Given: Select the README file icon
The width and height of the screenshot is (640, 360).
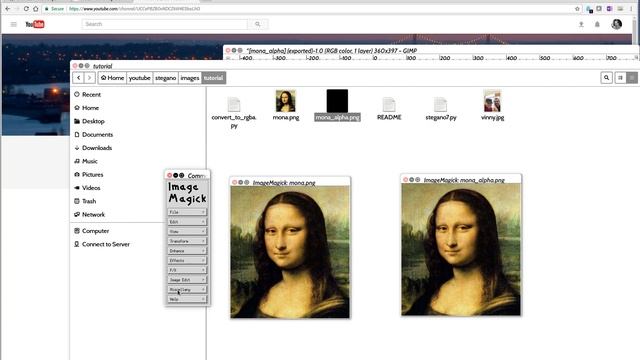Looking at the screenshot, I should (389, 104).
